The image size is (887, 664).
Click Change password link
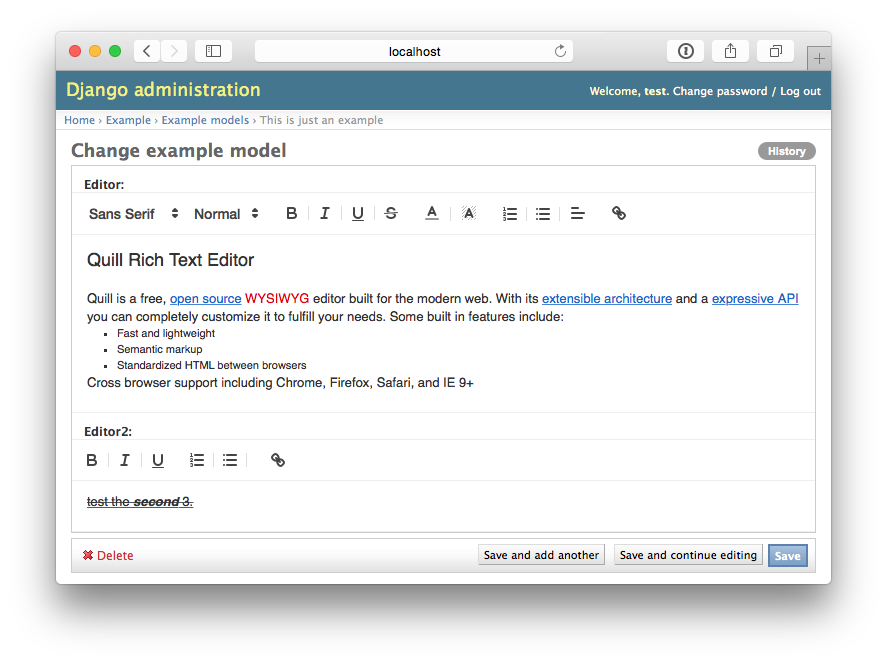720,91
